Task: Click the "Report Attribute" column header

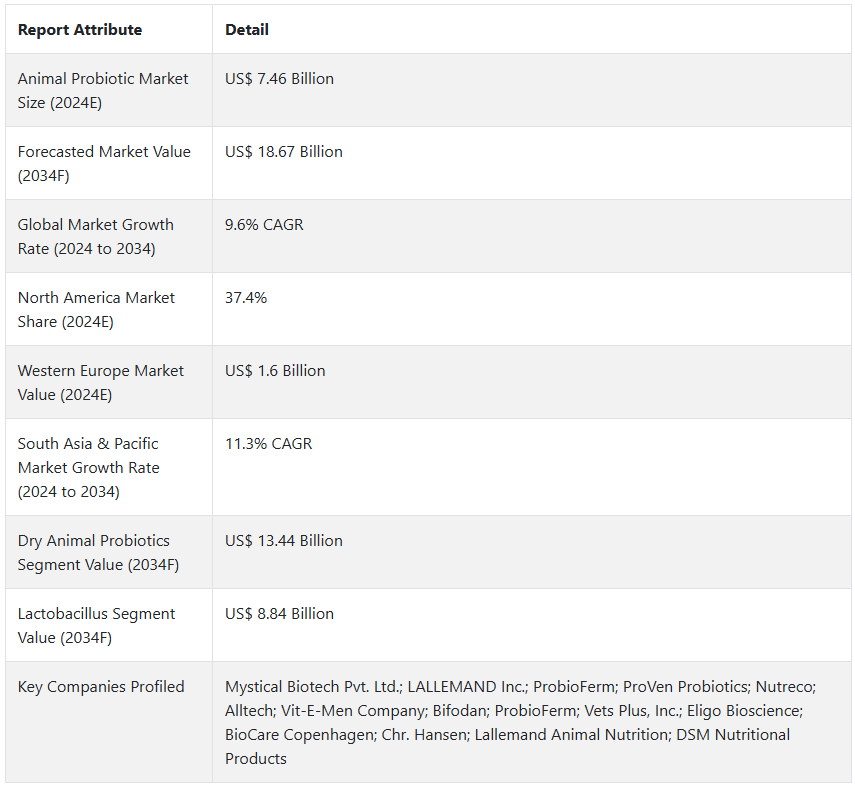Action: point(80,30)
